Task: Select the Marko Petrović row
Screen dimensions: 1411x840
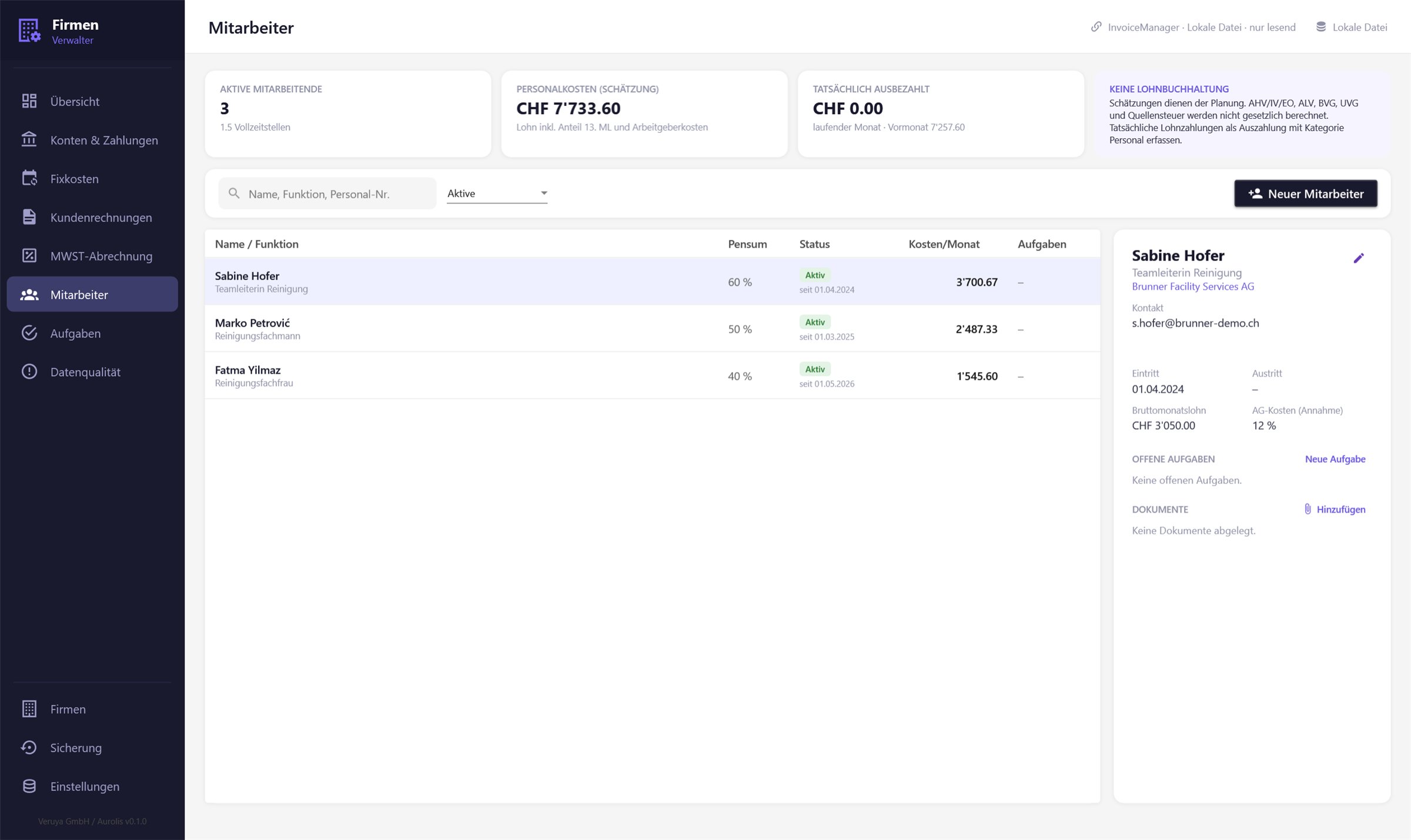Action: (653, 329)
